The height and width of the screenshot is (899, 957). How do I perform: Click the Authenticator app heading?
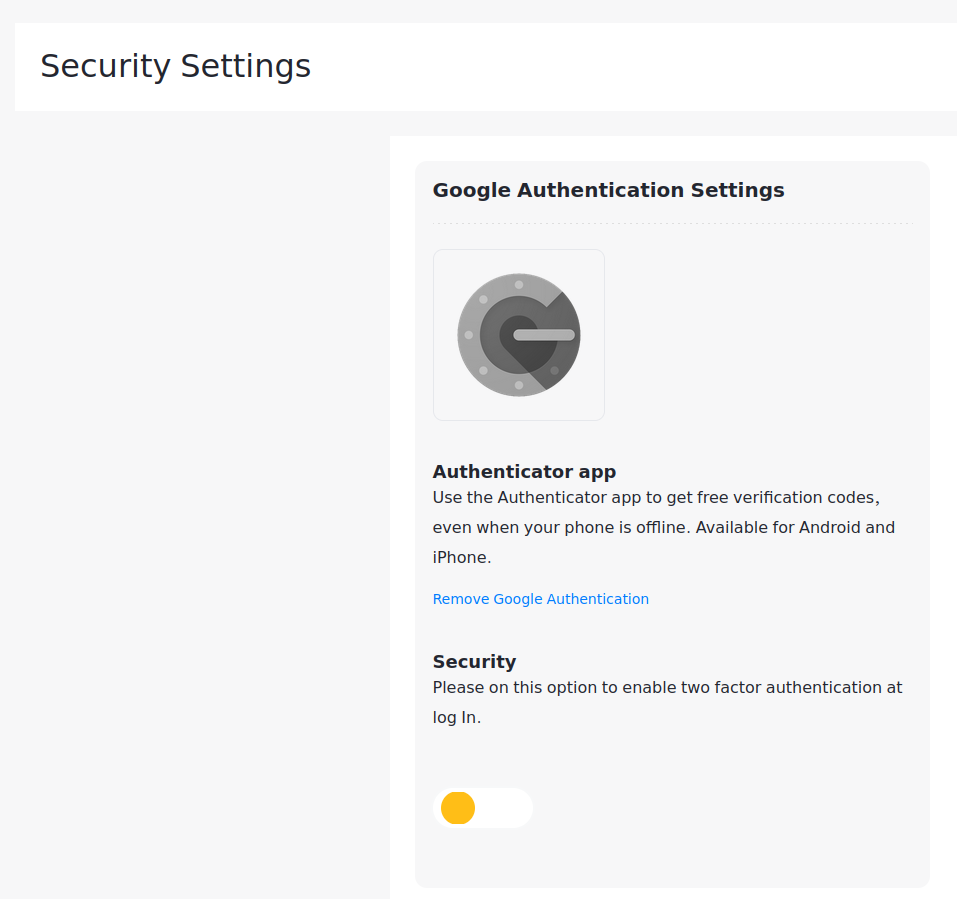tap(524, 471)
